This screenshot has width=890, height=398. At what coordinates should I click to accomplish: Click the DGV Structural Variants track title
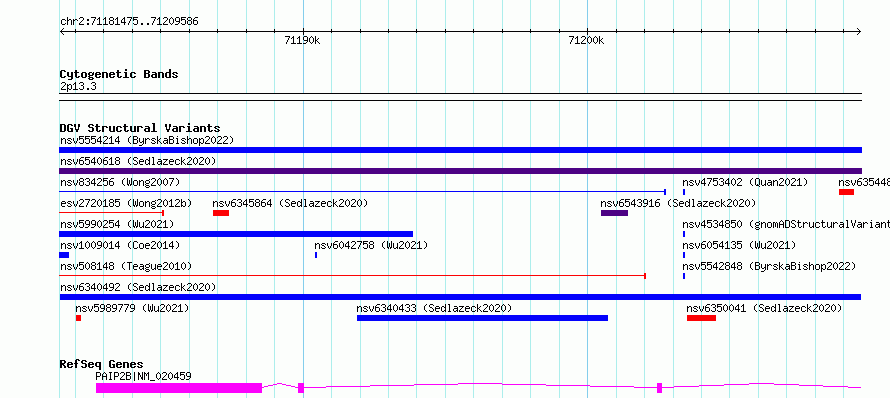(140, 128)
